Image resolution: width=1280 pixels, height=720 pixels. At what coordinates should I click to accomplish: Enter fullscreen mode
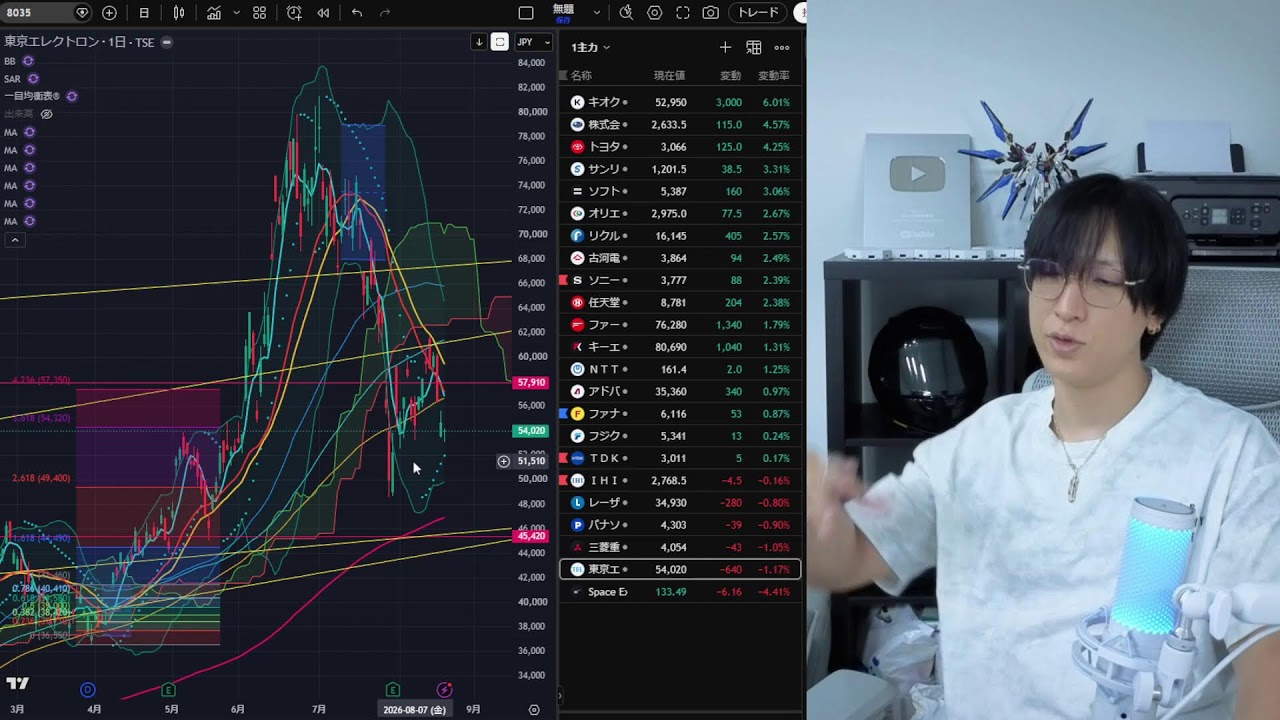point(683,13)
